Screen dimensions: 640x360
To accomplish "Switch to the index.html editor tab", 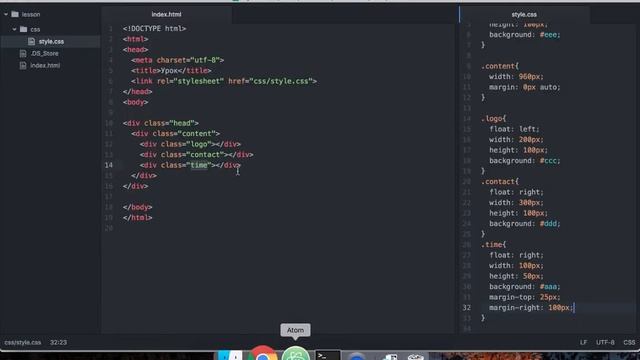I will (167, 14).
